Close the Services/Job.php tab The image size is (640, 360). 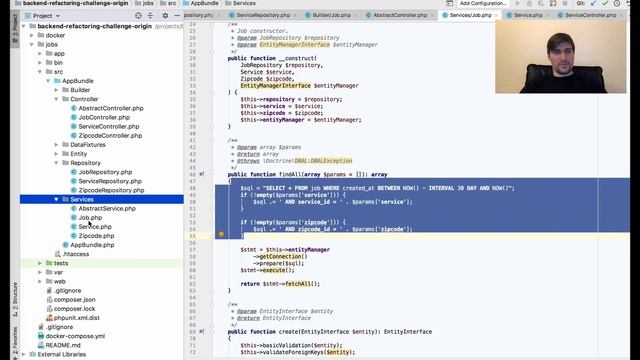496,16
